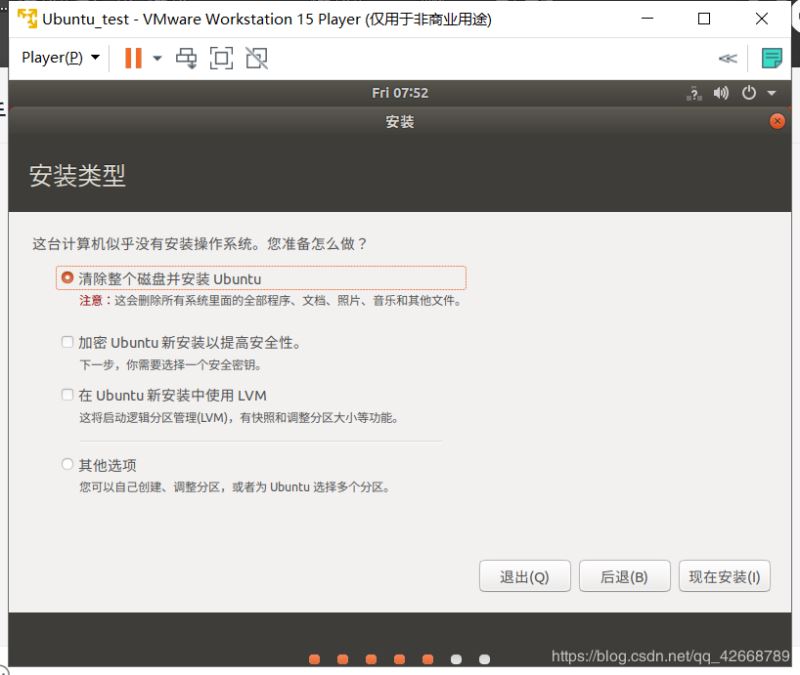
Task: Click the Unity mode icon in toolbar
Action: pos(256,58)
